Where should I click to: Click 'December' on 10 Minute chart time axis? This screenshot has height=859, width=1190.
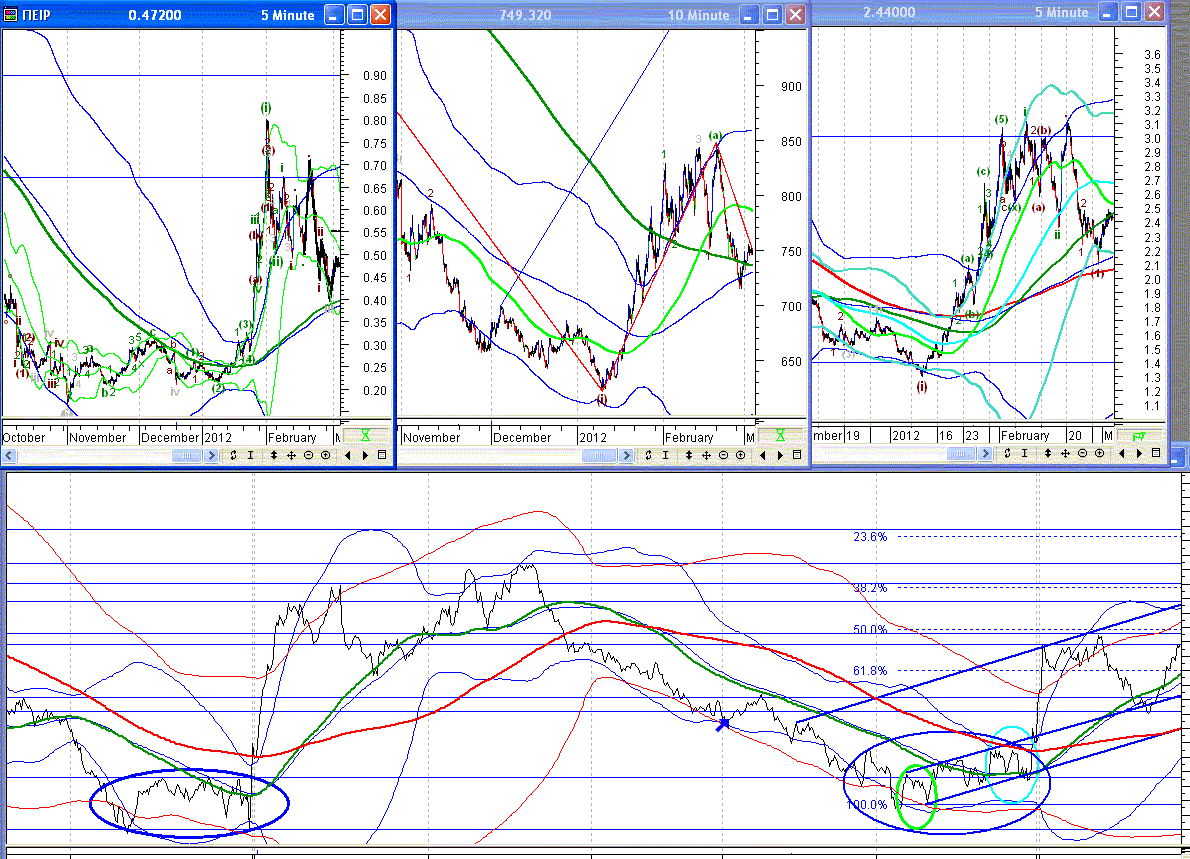(x=522, y=438)
